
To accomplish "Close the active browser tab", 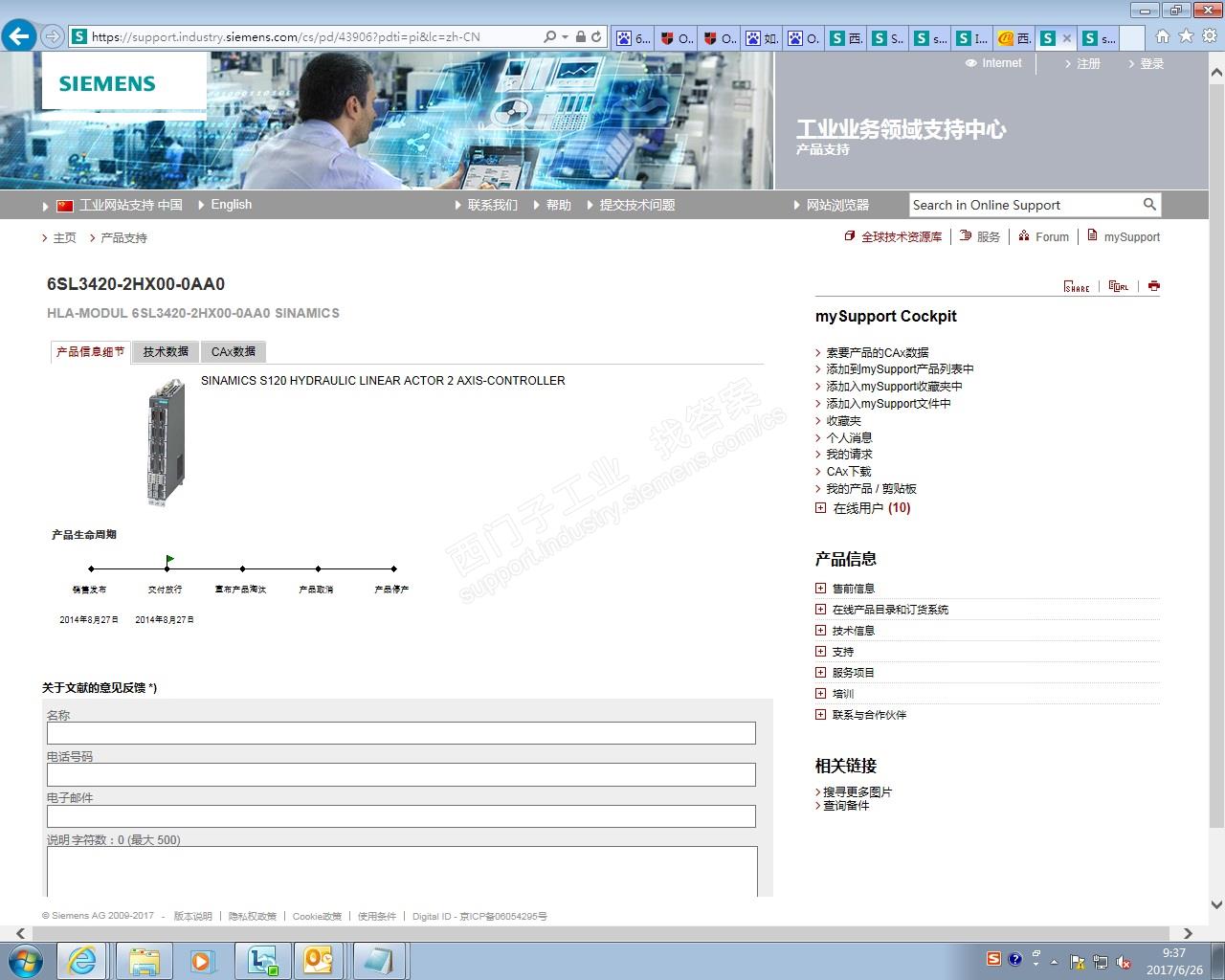I will pyautogui.click(x=1067, y=38).
